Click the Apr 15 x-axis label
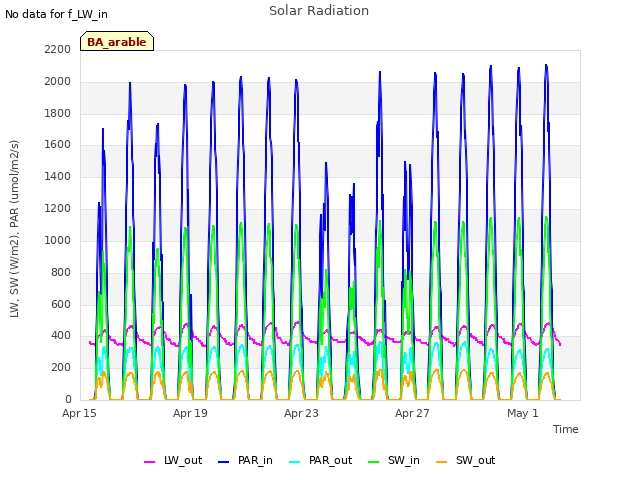 point(79,413)
